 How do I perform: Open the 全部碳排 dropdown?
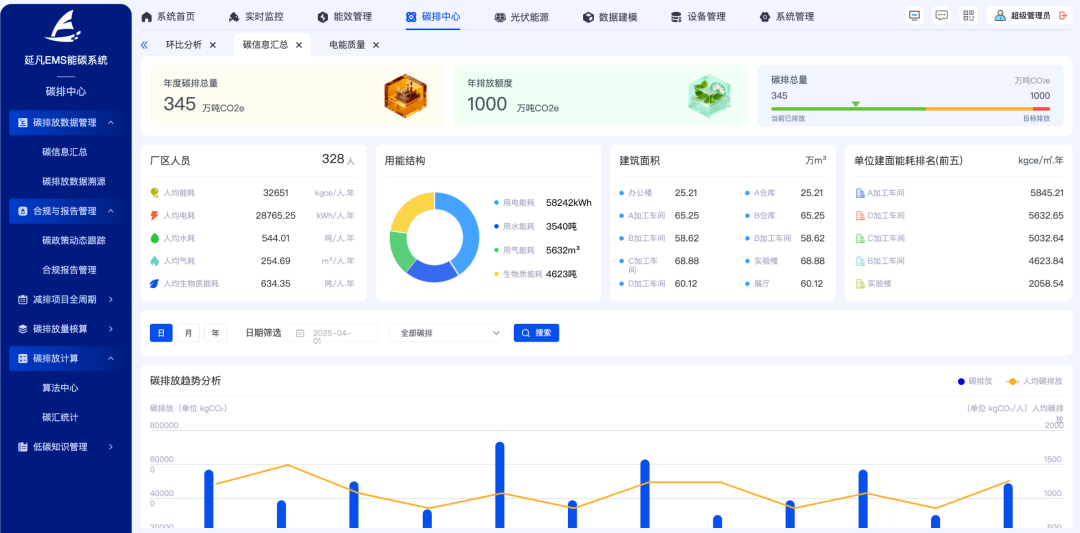[x=446, y=333]
